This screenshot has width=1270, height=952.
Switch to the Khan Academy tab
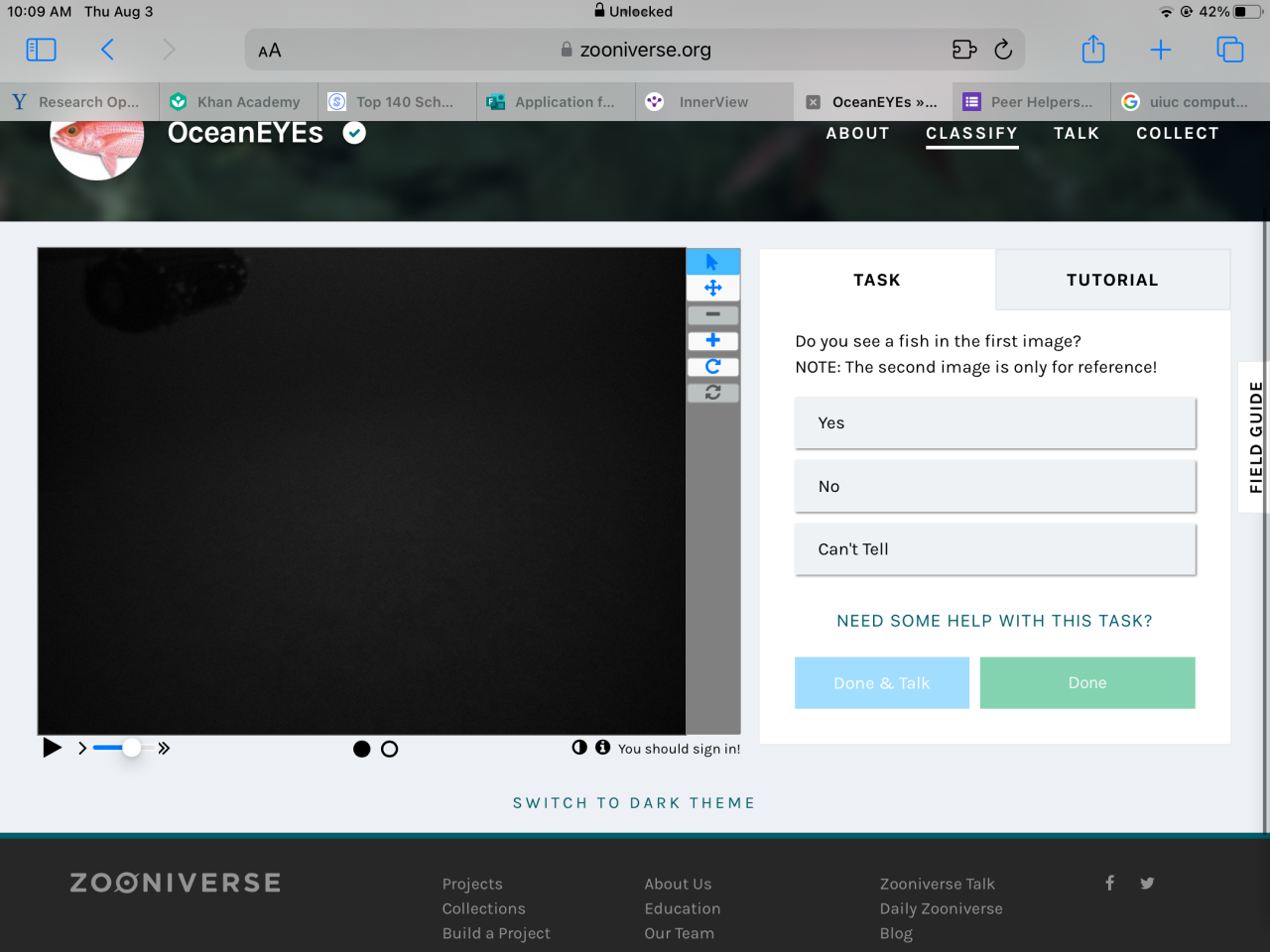[x=238, y=101]
